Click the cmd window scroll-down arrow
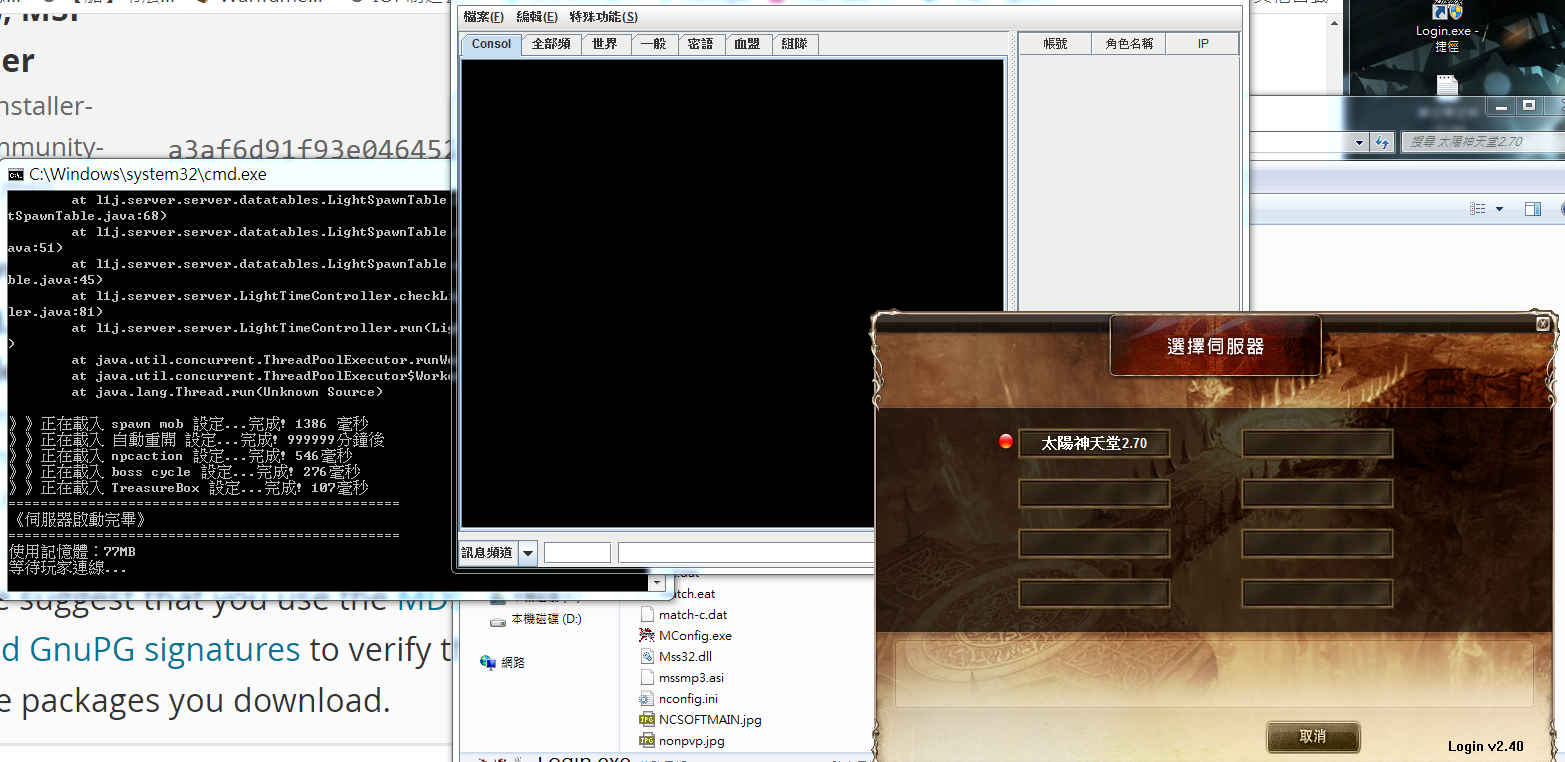The width and height of the screenshot is (1565, 762). tap(657, 583)
